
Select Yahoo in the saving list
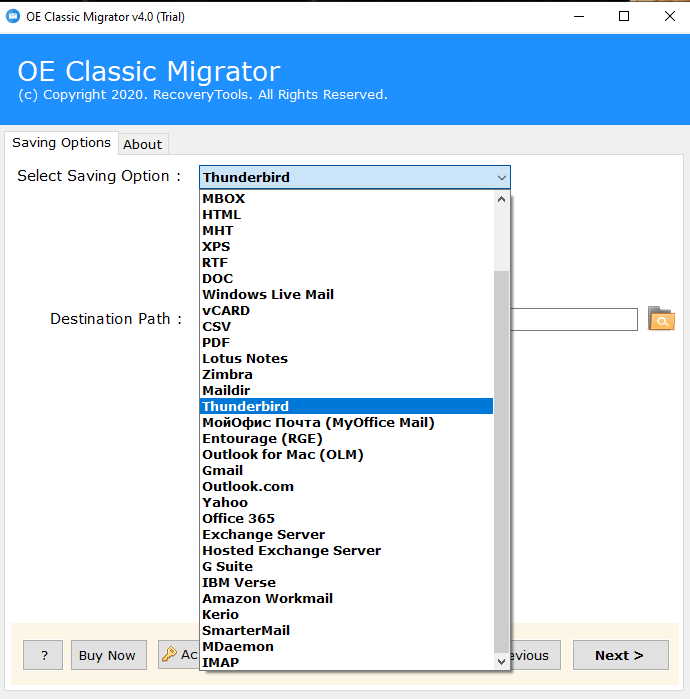coord(347,502)
